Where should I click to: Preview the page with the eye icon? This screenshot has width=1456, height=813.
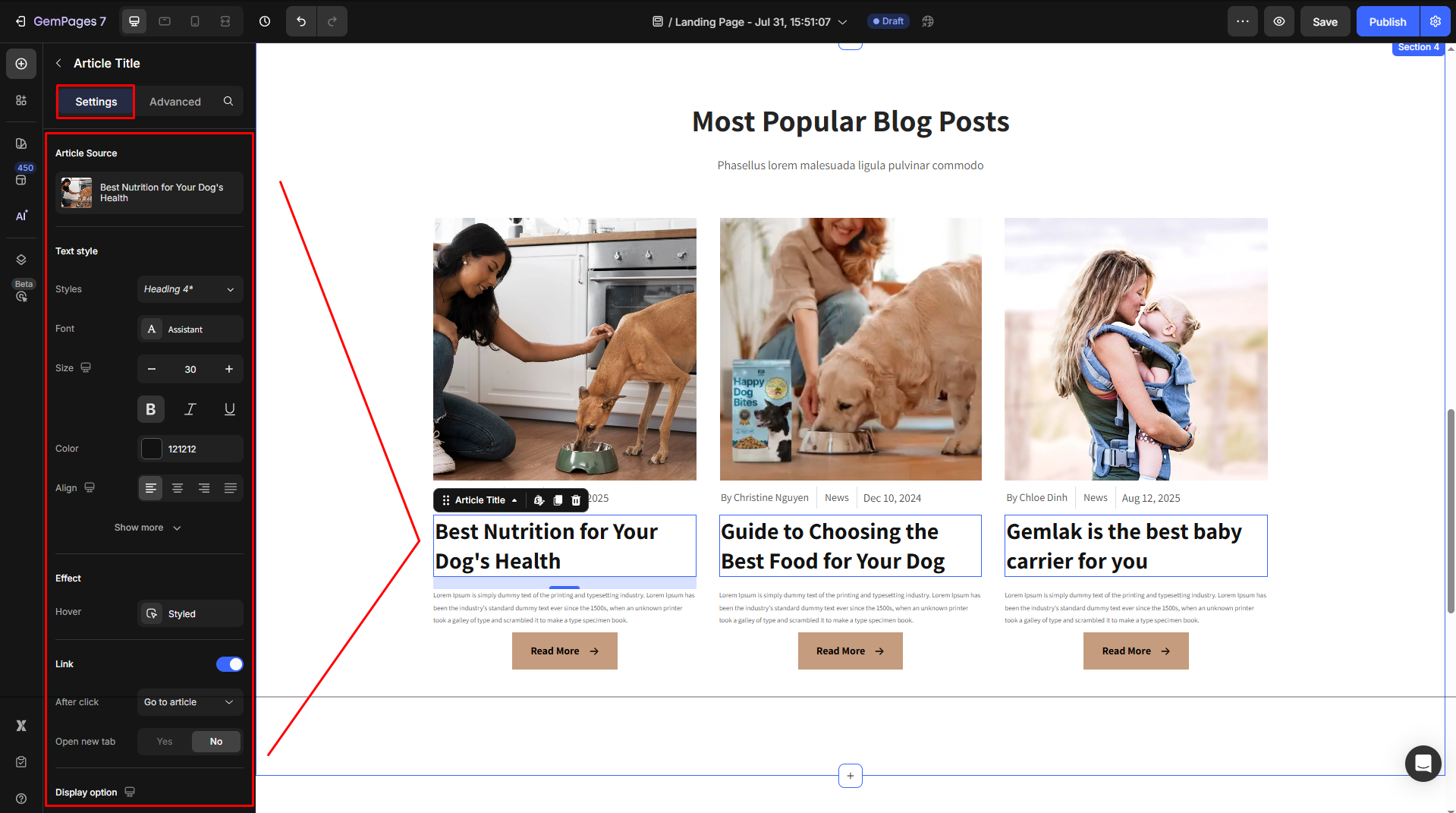click(1278, 21)
